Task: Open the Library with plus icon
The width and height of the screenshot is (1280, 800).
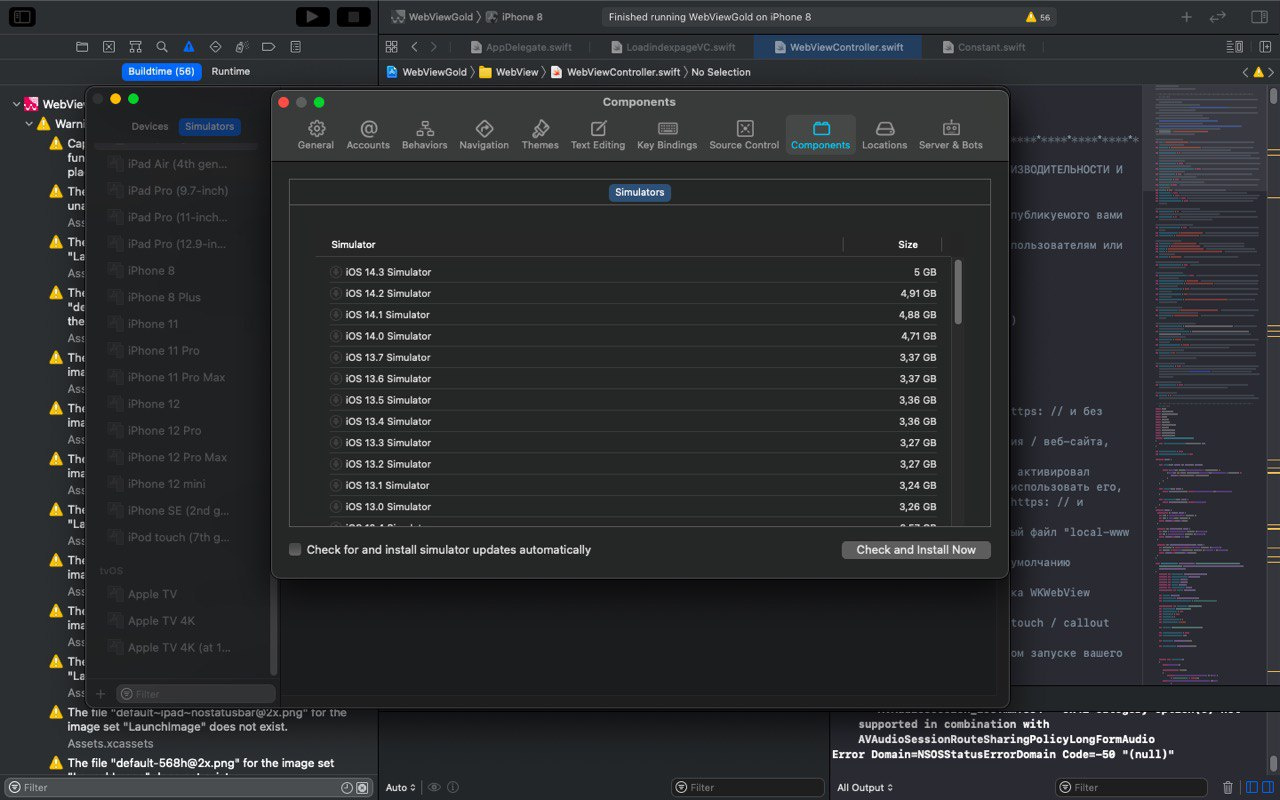Action: [x=1186, y=17]
